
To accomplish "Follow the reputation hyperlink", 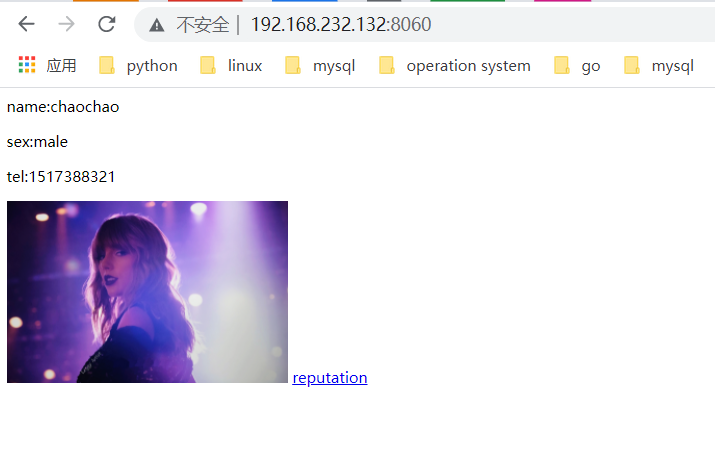I will 330,377.
